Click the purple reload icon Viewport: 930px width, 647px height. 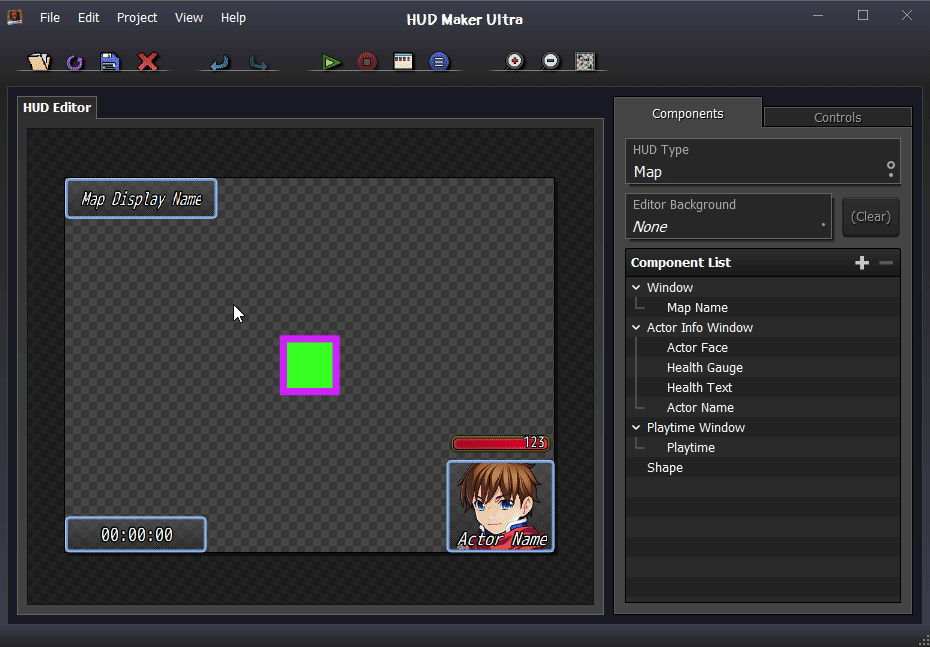[x=75, y=62]
